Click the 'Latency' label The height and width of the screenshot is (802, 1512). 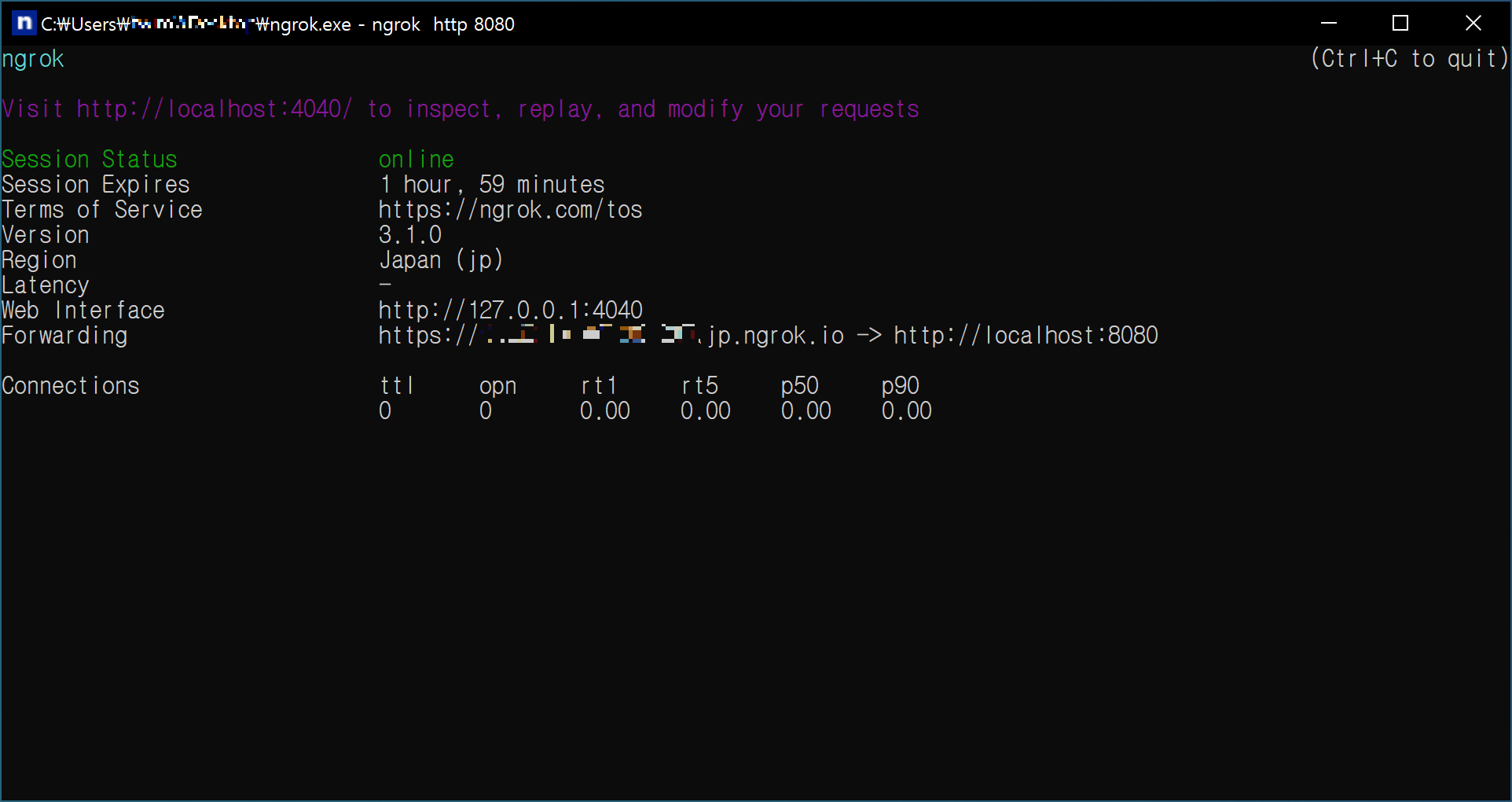click(46, 285)
